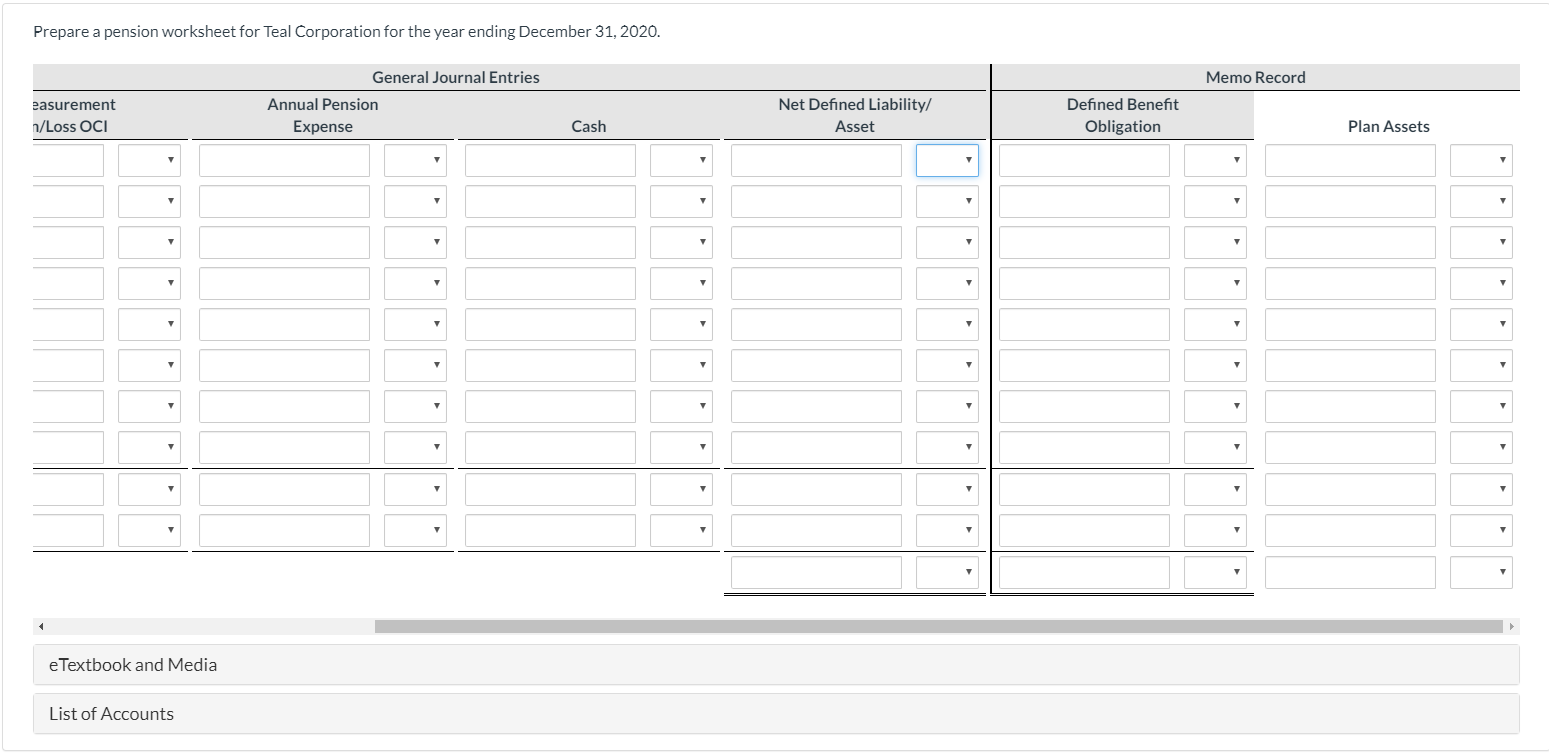
Task: Open the first Cash debit/credit dropdown
Action: click(x=680, y=160)
